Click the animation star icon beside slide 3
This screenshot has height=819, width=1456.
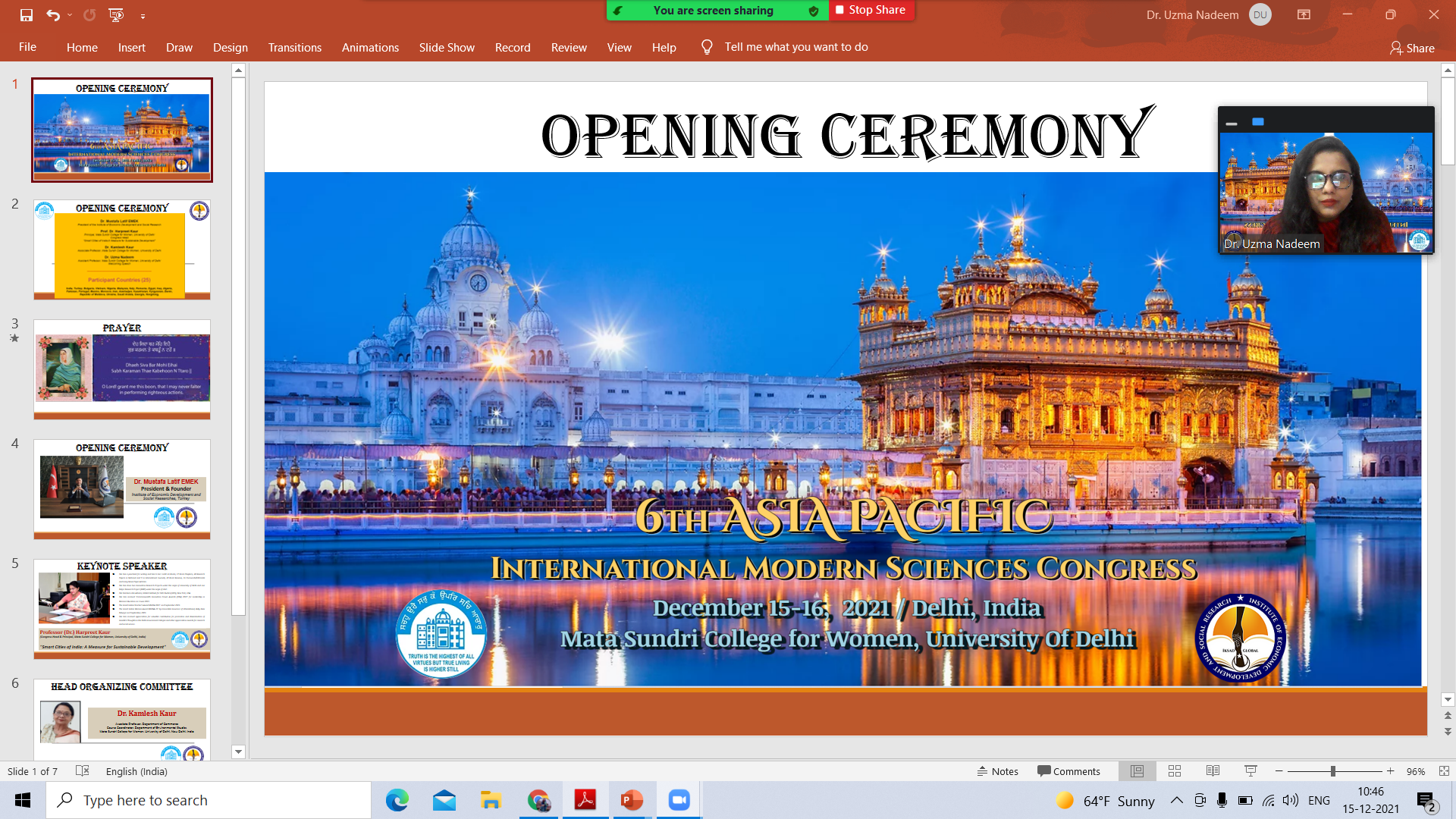pos(14,338)
